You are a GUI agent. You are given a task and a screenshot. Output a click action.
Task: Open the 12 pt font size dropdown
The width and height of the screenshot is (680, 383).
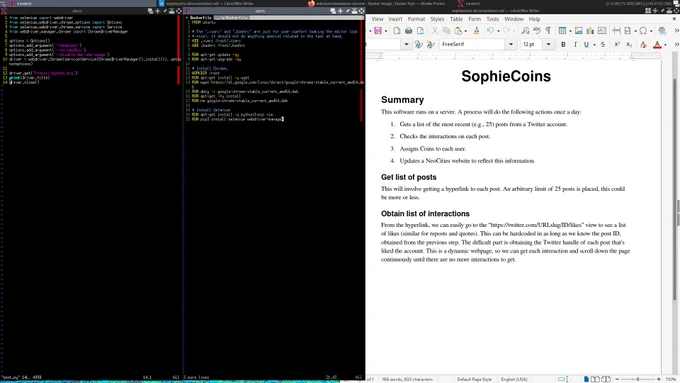[x=548, y=44]
